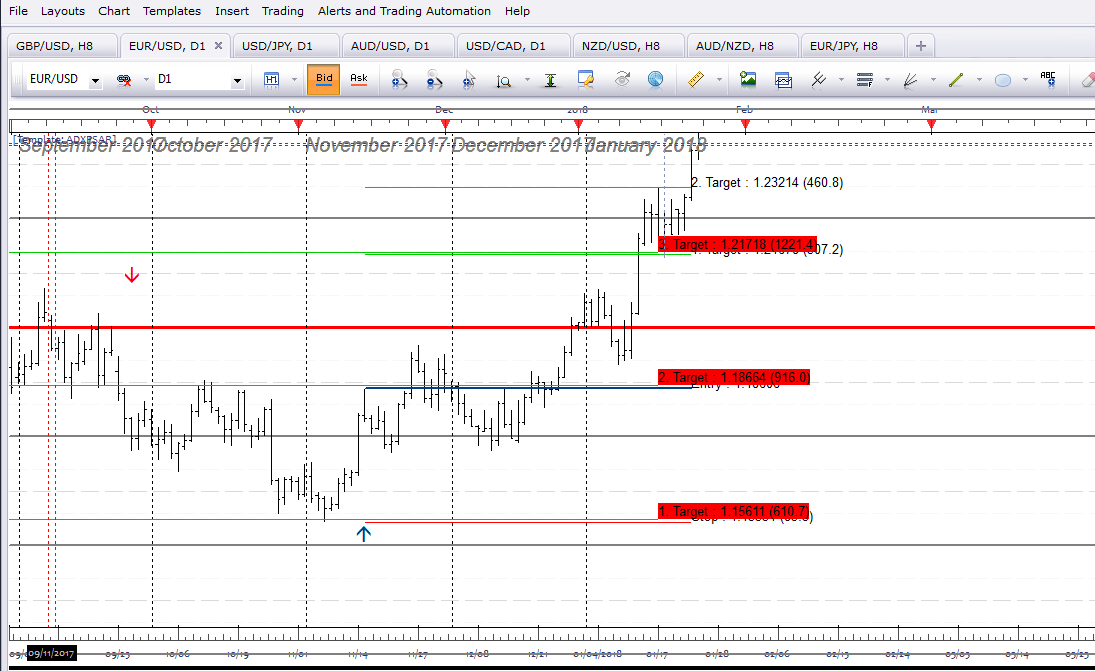The image size is (1095, 671).
Task: Switch to USD/CAD, D1 tab
Action: (513, 46)
